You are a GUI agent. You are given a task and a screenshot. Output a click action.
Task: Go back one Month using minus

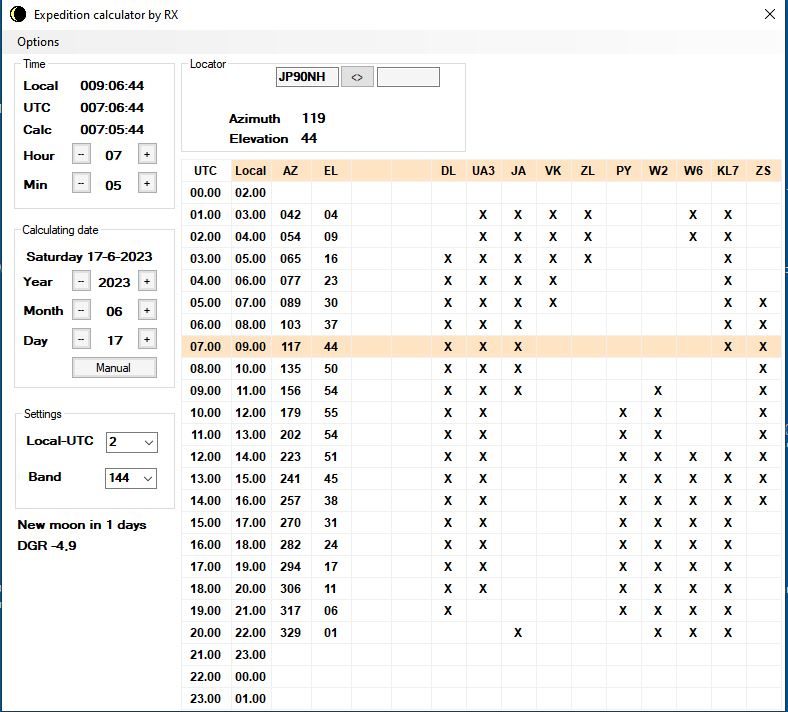tap(82, 311)
